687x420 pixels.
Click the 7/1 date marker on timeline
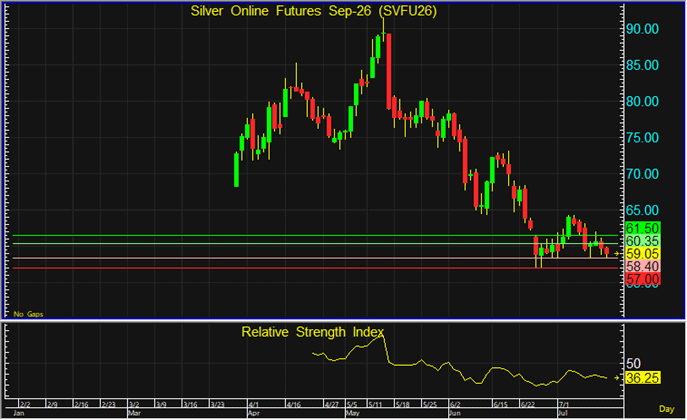click(x=563, y=404)
